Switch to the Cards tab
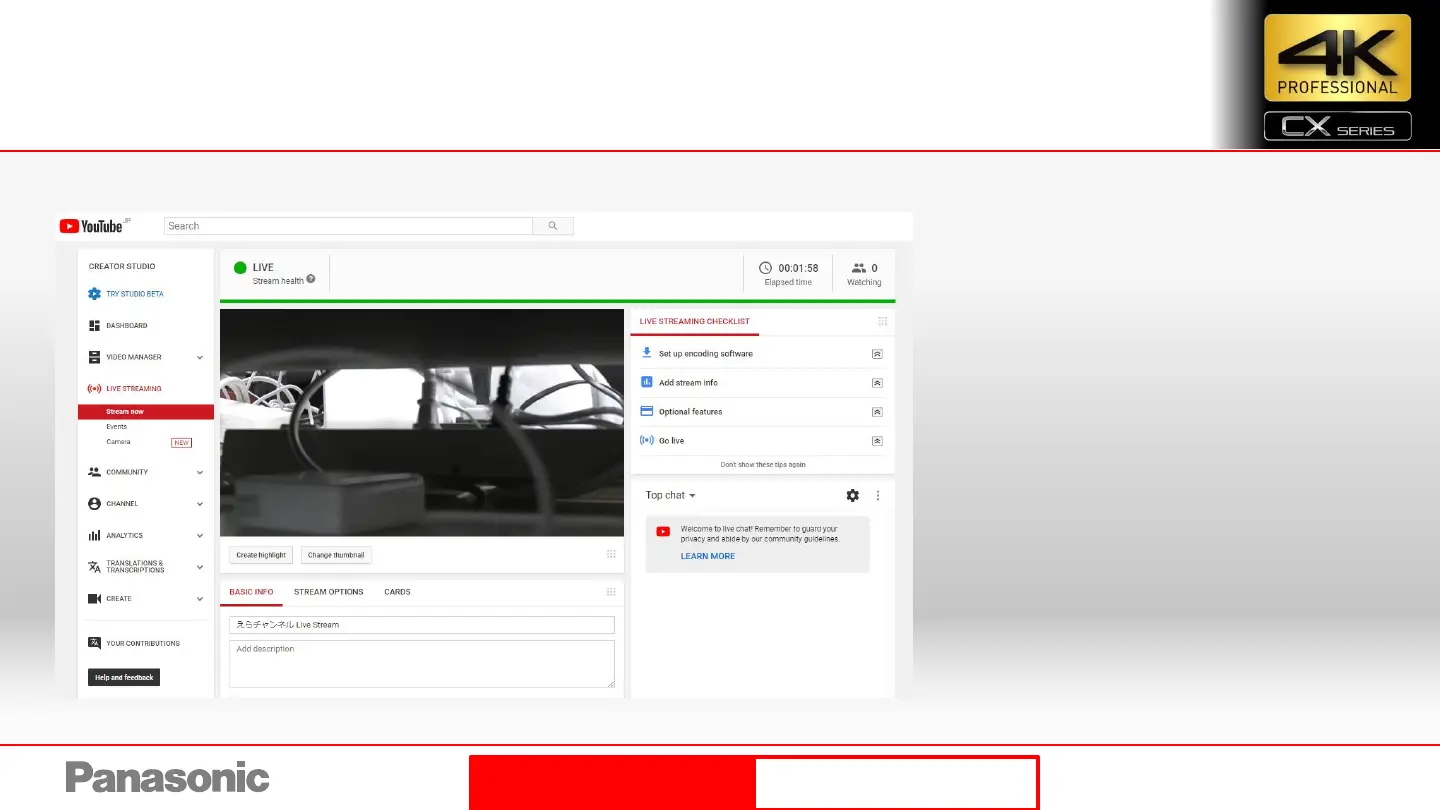This screenshot has width=1440, height=810. tap(397, 592)
